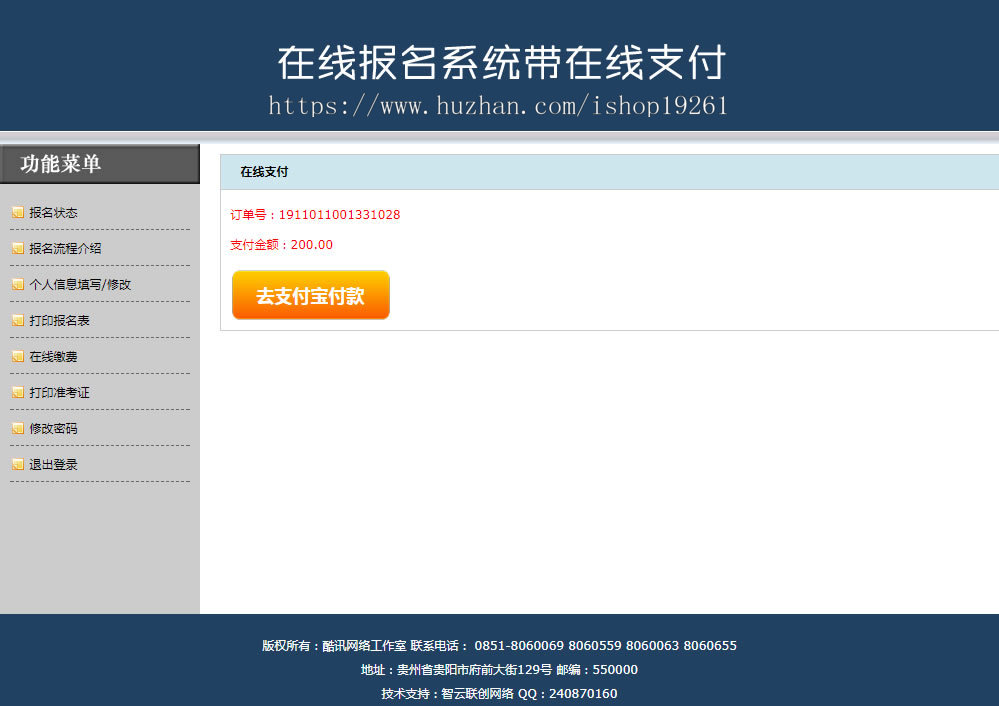Click the icon beside 报名状态
Viewport: 999px width, 706px height.
[18, 212]
